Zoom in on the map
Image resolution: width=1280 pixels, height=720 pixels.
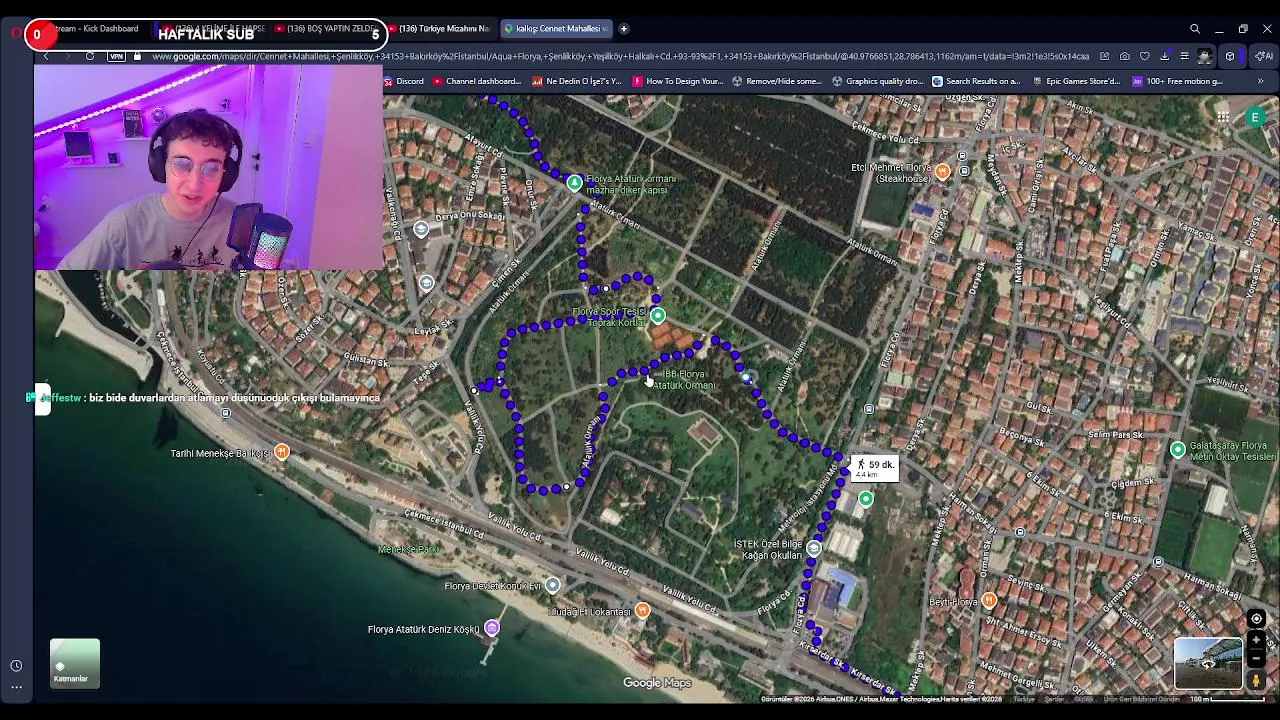1256,641
